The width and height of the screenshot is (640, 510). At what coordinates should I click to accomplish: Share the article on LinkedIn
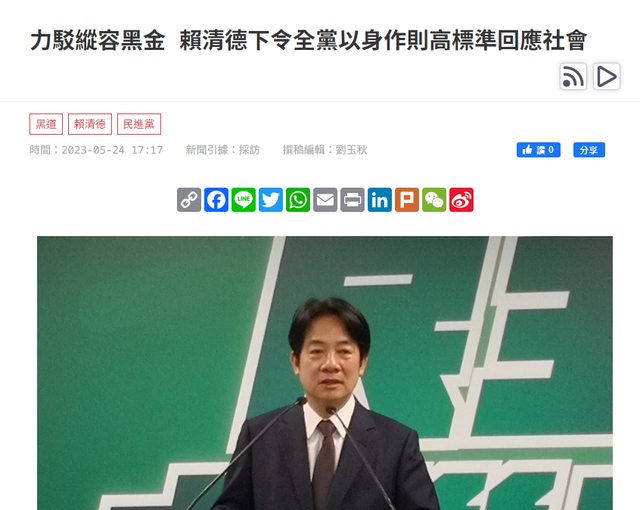380,200
